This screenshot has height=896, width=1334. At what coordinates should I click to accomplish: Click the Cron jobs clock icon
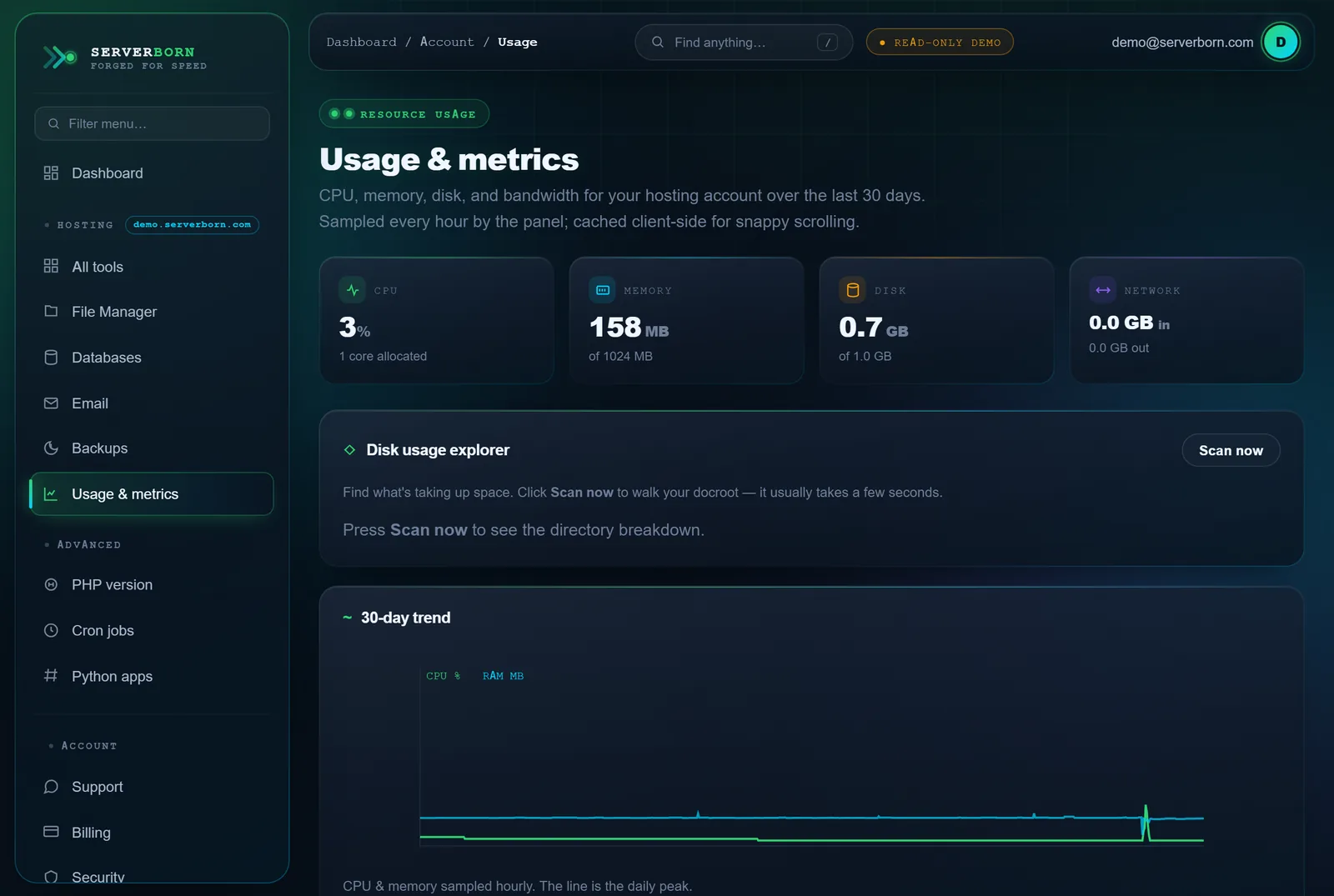pyautogui.click(x=51, y=630)
